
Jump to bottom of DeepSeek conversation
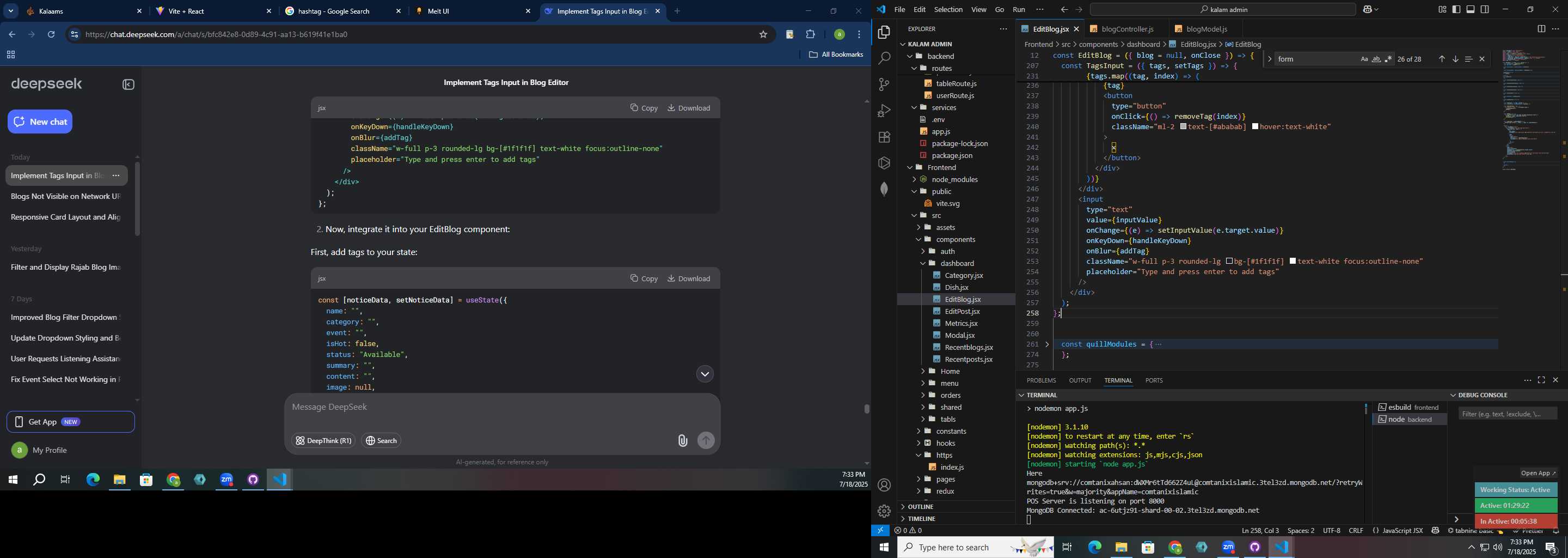click(705, 374)
